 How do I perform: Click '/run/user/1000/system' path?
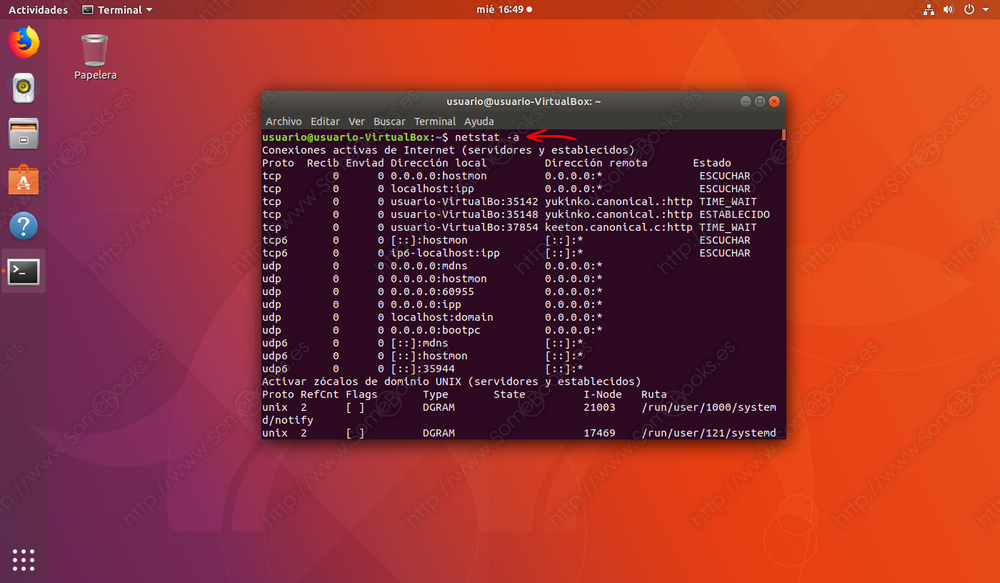click(x=709, y=407)
